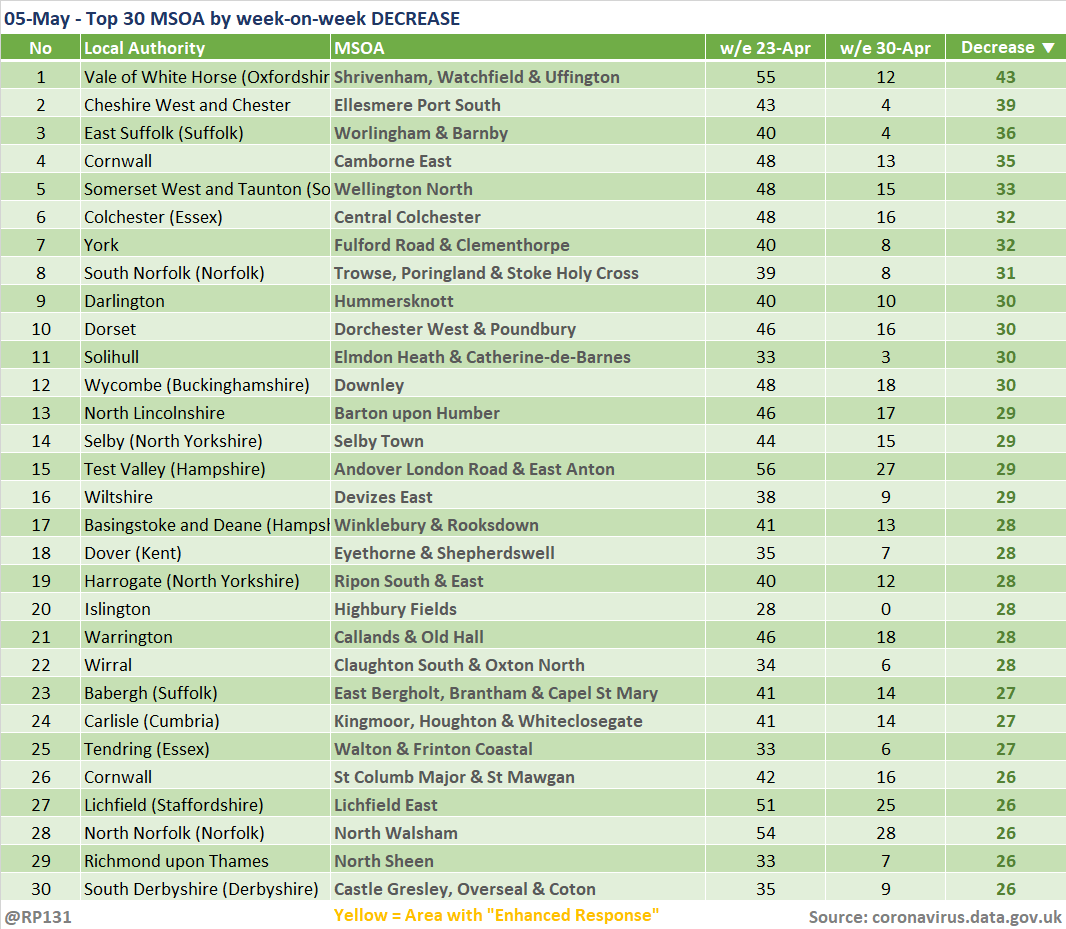
Task: Select cell 'Claughton South & Oxton North'
Action: pyautogui.click(x=517, y=664)
